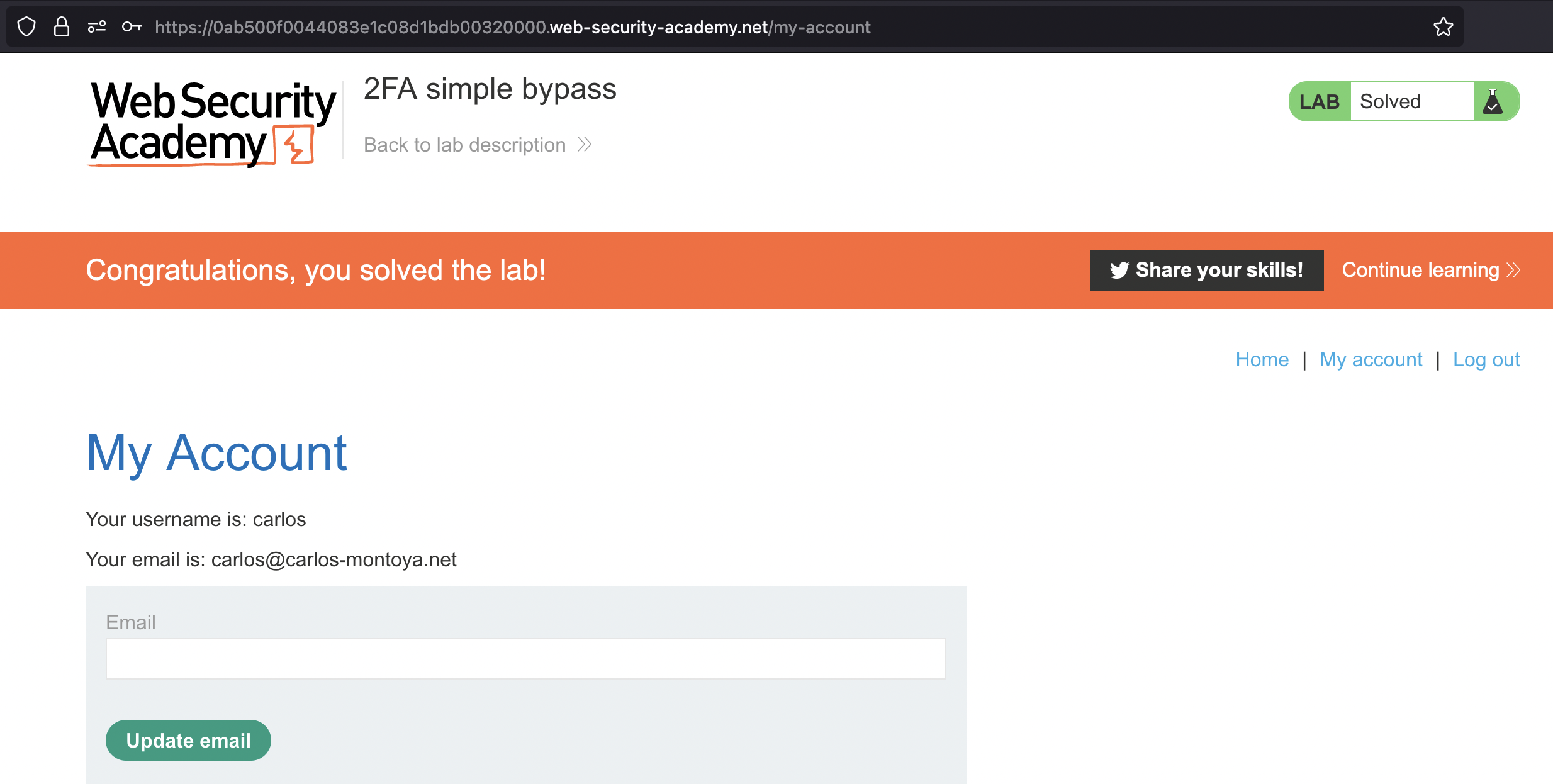Click the shield tracking protection icon
The width and height of the screenshot is (1553, 784).
click(26, 27)
